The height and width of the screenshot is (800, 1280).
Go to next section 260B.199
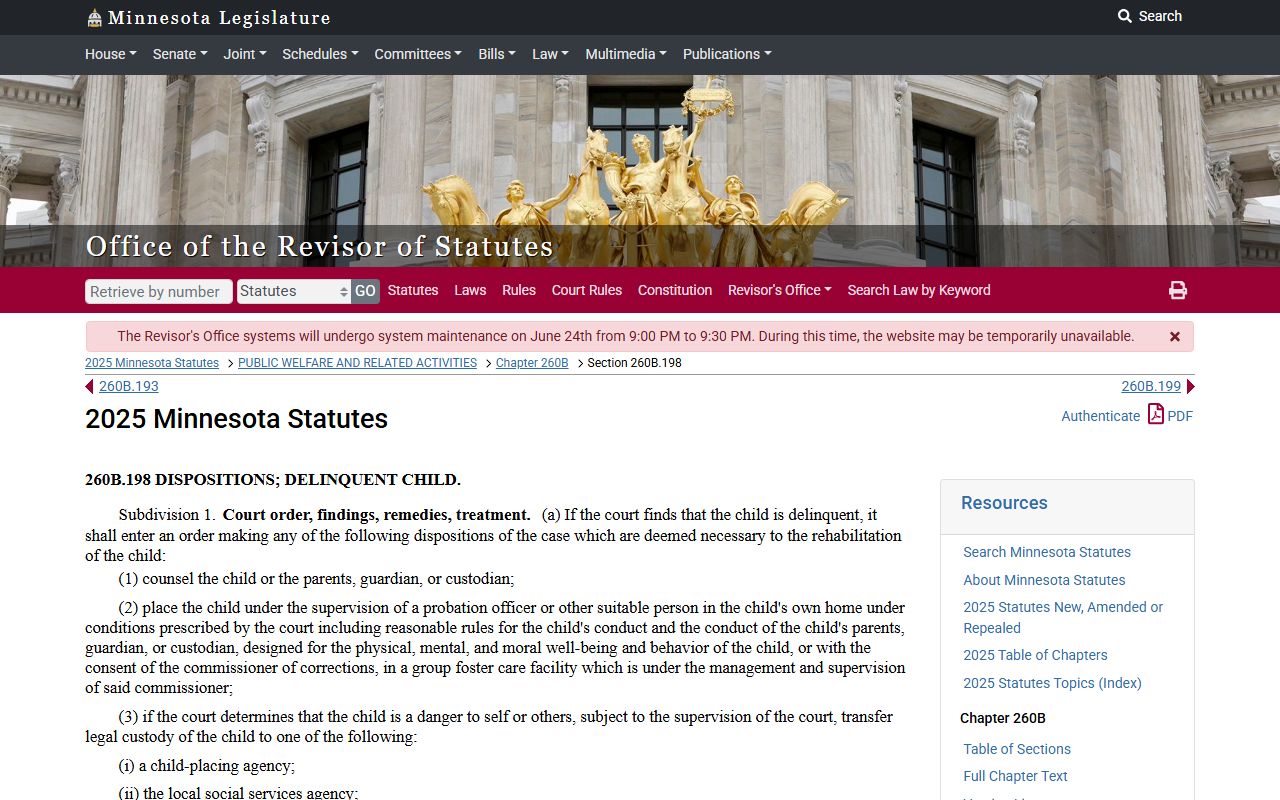[x=1151, y=386]
